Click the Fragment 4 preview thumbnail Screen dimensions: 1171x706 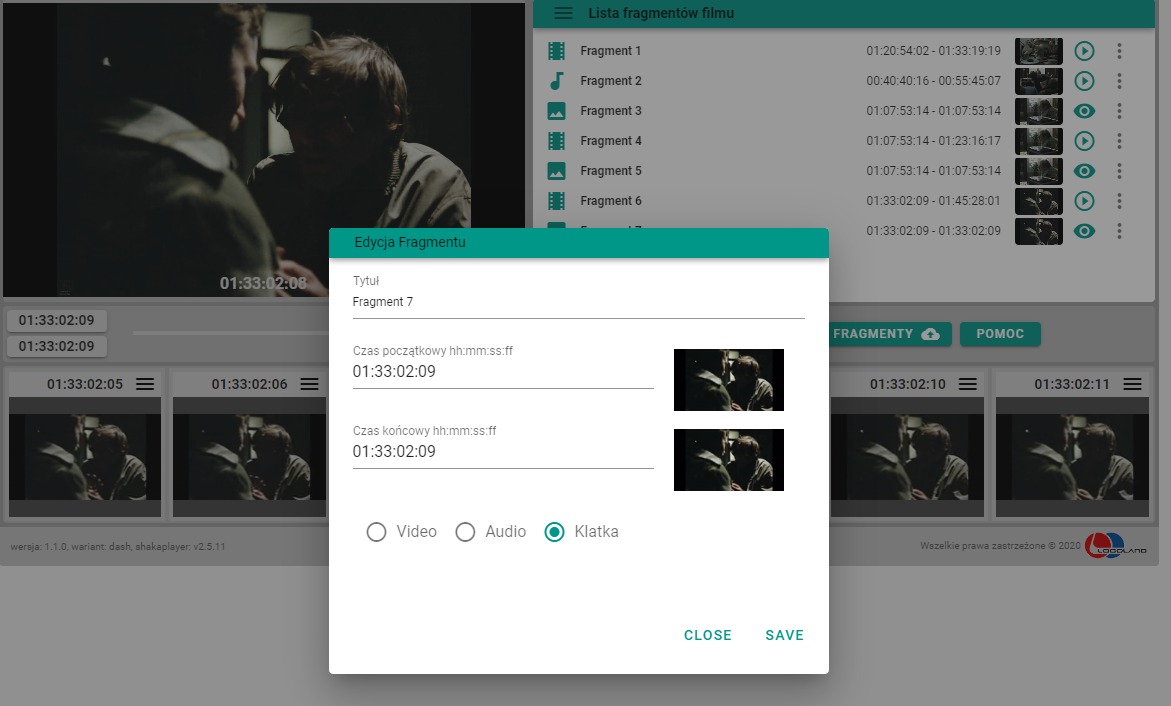(x=1039, y=140)
